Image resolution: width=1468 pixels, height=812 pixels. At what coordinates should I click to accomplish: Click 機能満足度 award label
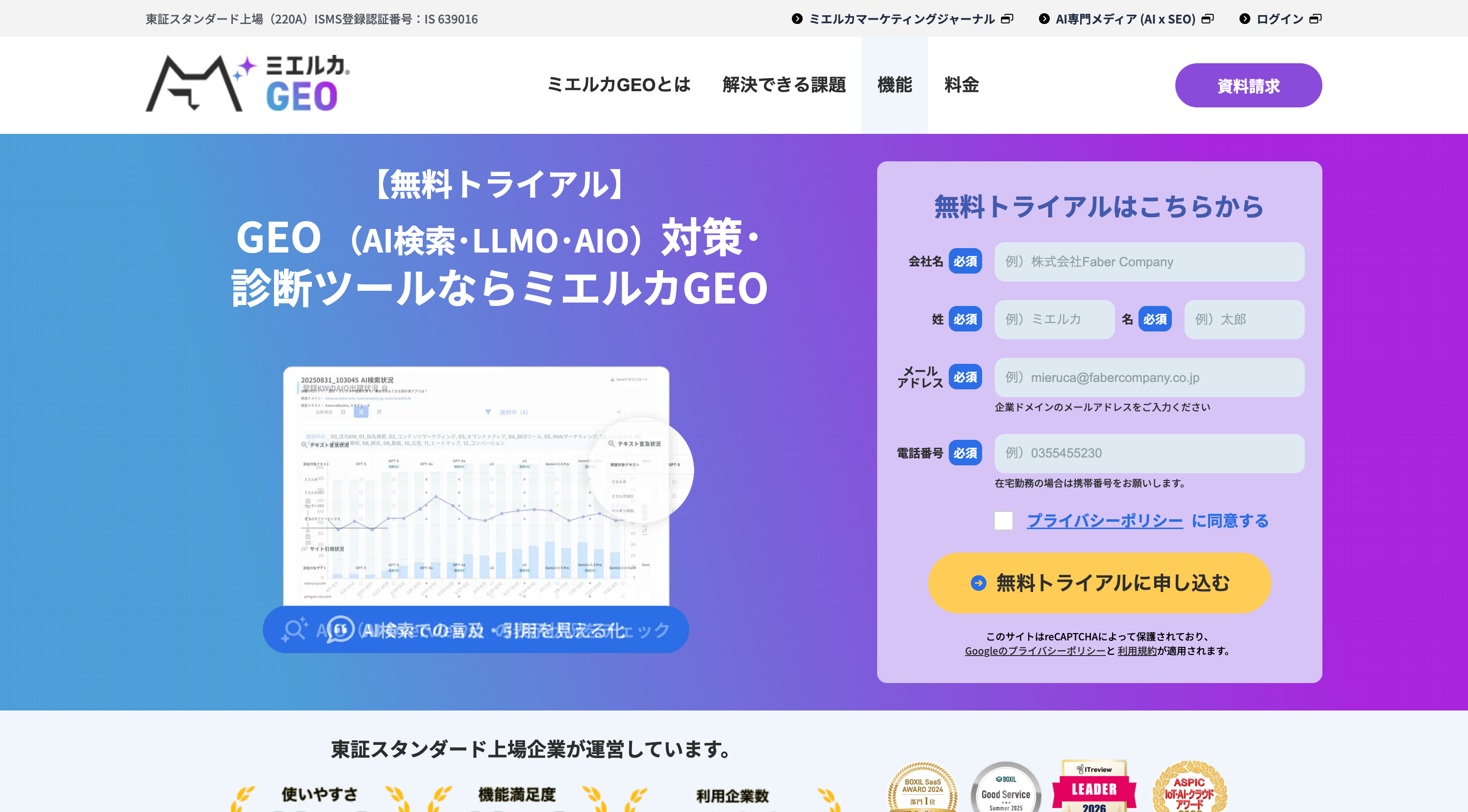[x=516, y=794]
